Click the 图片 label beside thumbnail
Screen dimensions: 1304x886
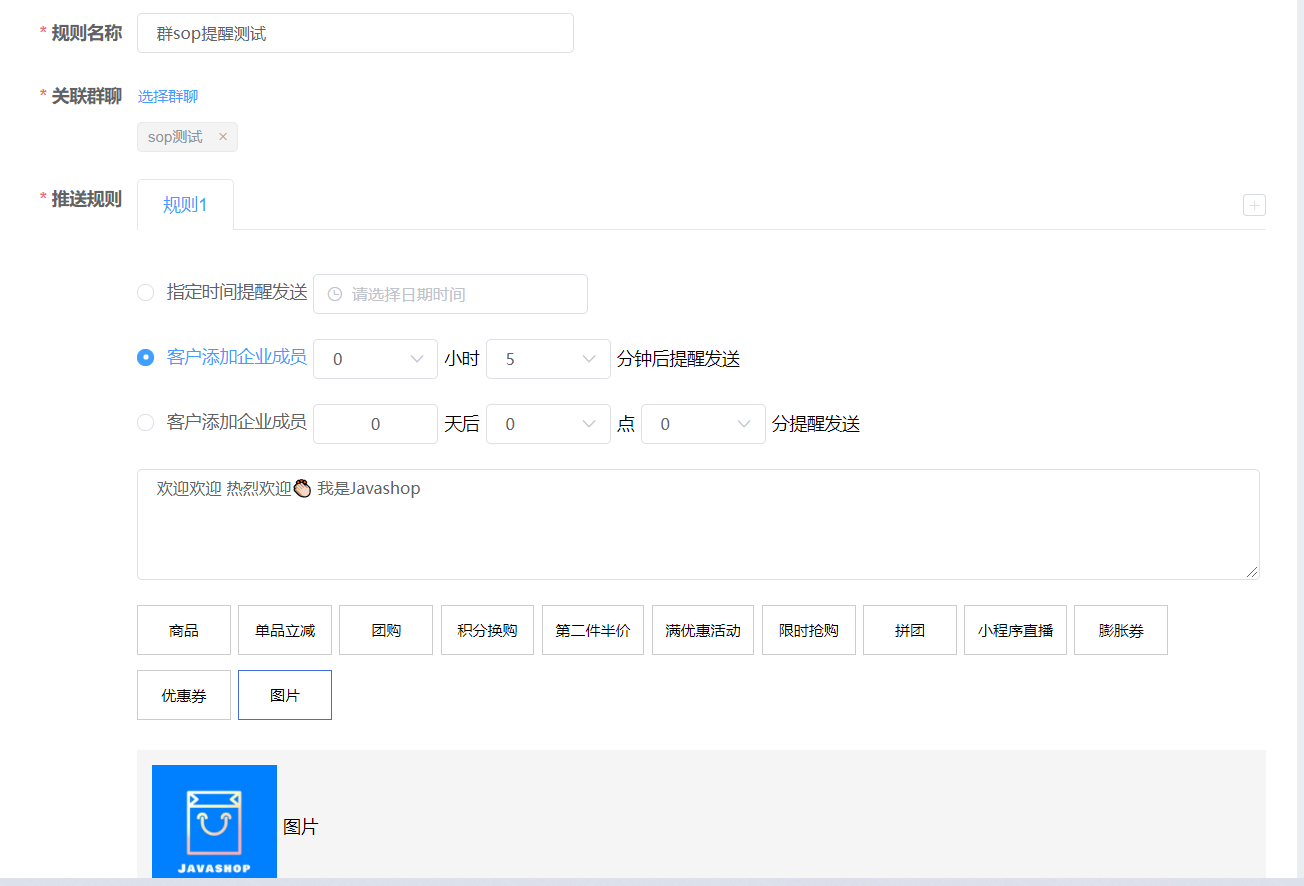click(x=300, y=827)
